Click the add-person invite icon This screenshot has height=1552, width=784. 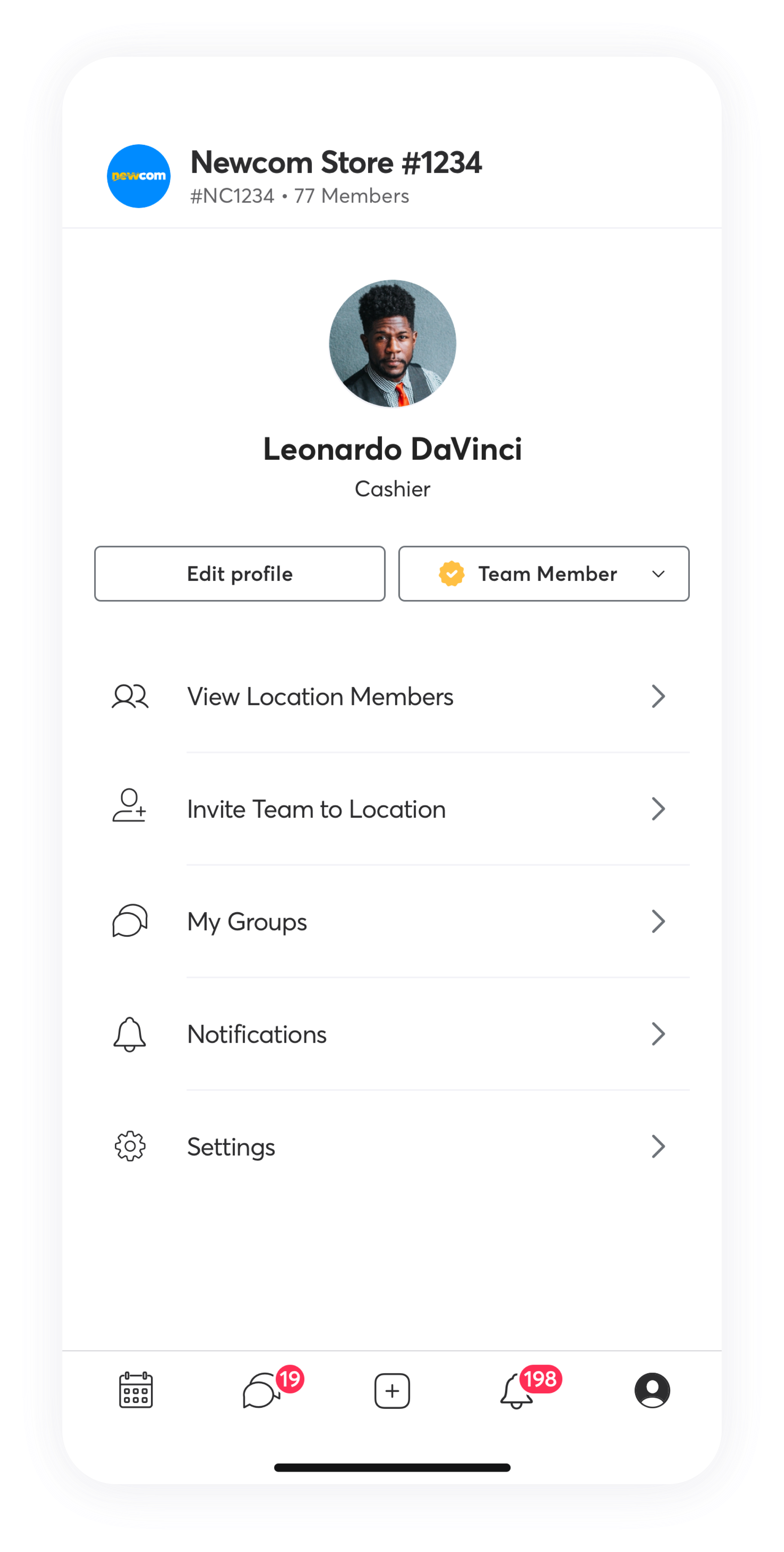[x=130, y=806]
